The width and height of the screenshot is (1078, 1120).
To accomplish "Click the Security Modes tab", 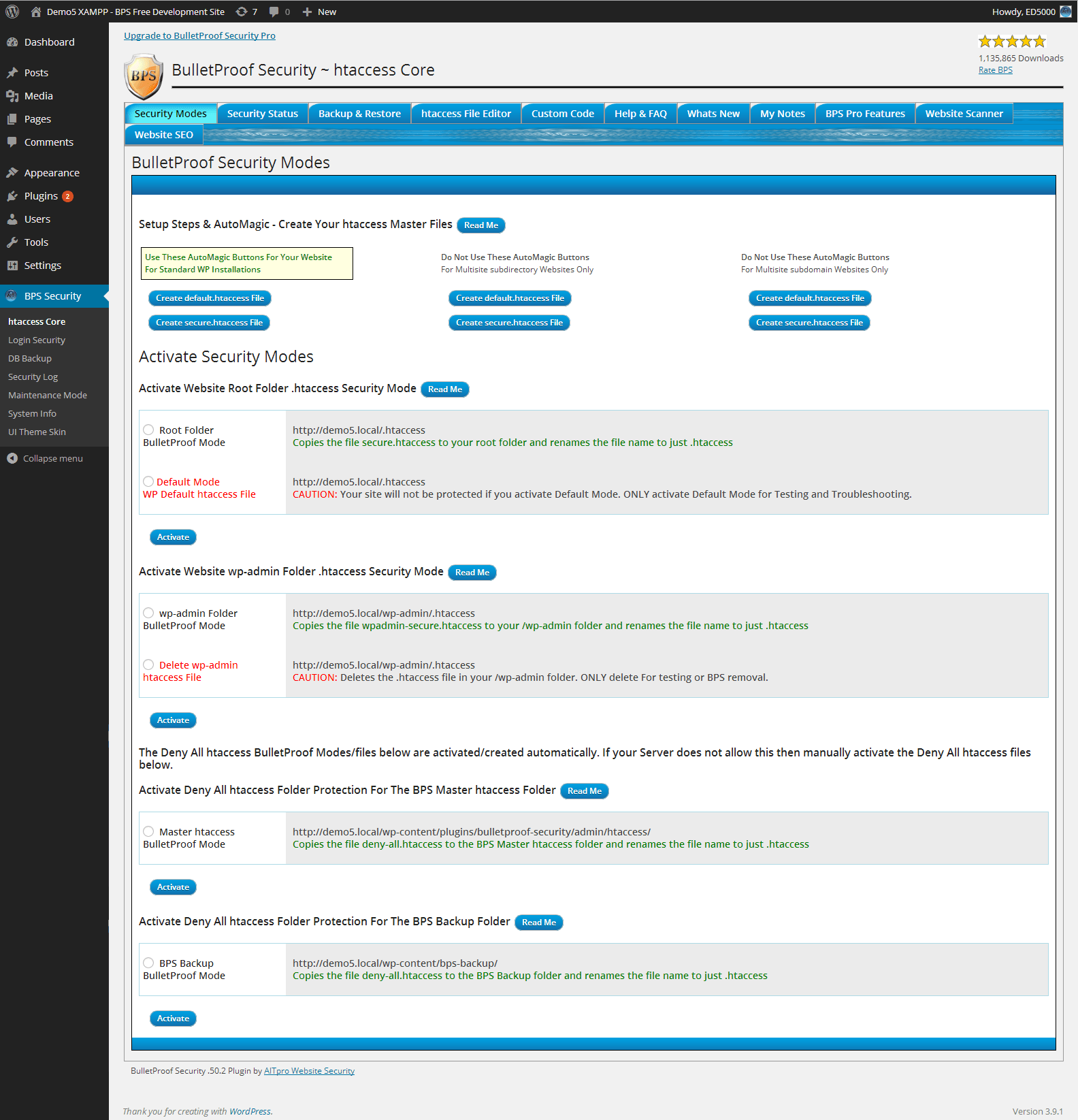I will 171,114.
